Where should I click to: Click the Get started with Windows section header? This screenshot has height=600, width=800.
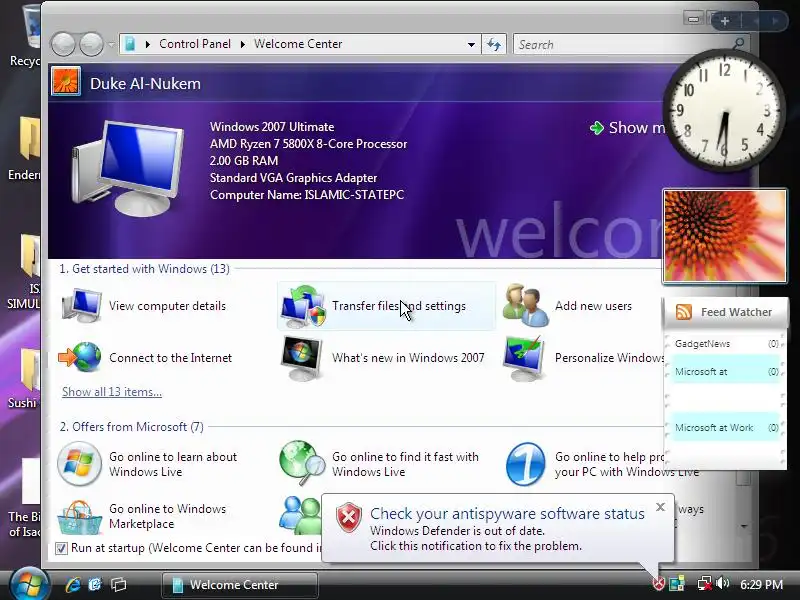coord(144,269)
